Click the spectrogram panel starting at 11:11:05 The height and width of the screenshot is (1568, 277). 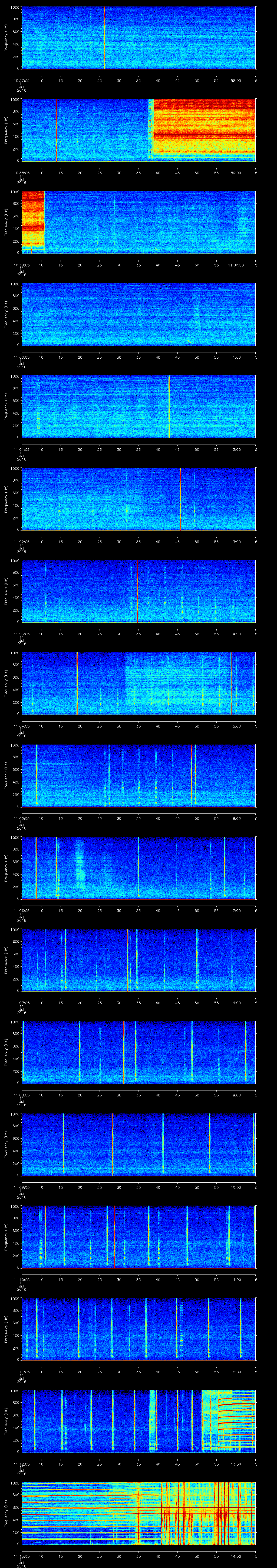(138, 1329)
